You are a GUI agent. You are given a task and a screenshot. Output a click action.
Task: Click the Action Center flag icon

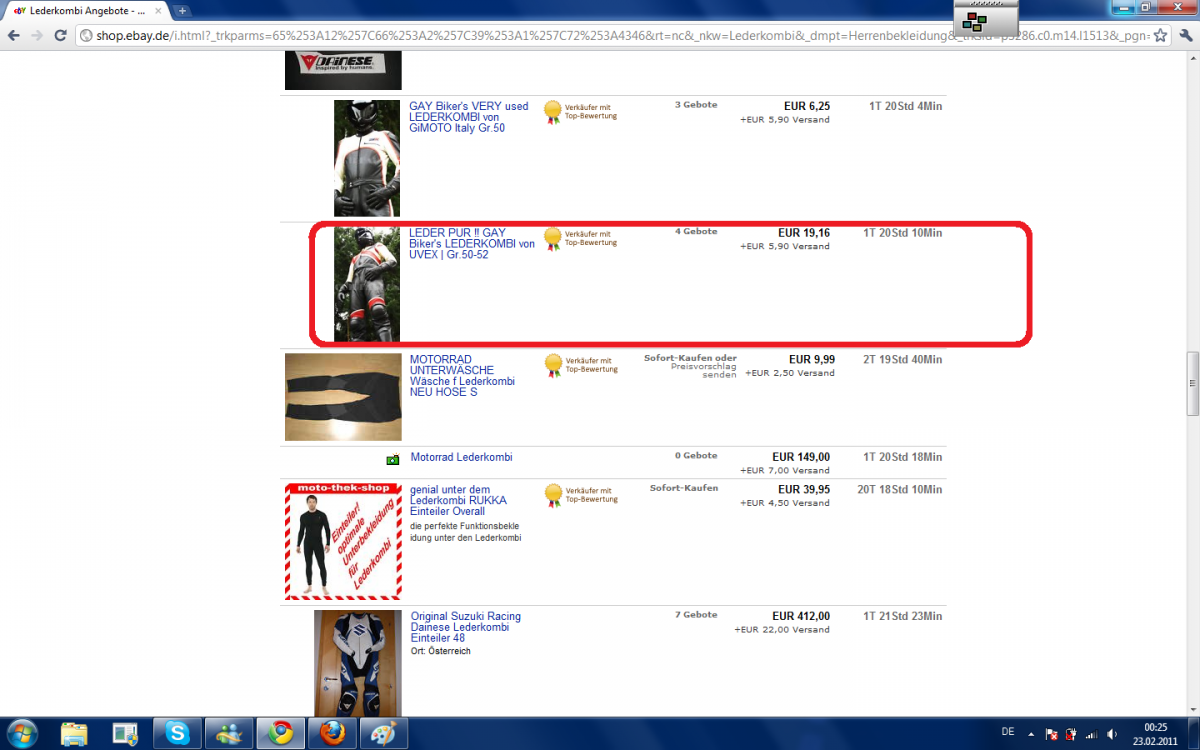pyautogui.click(x=1052, y=734)
